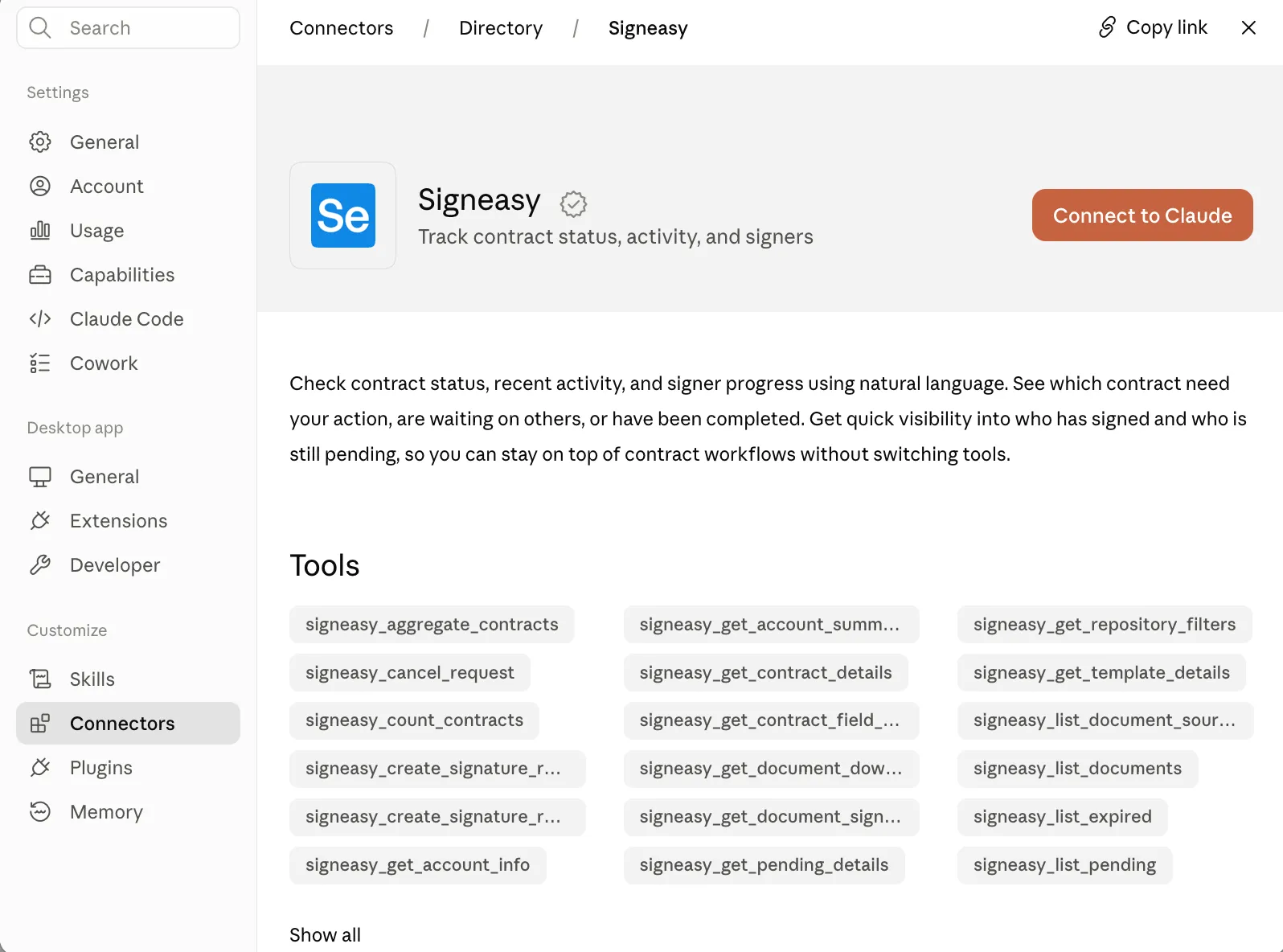Click the verified badge next to Signeasy
The image size is (1283, 952).
pos(573,204)
